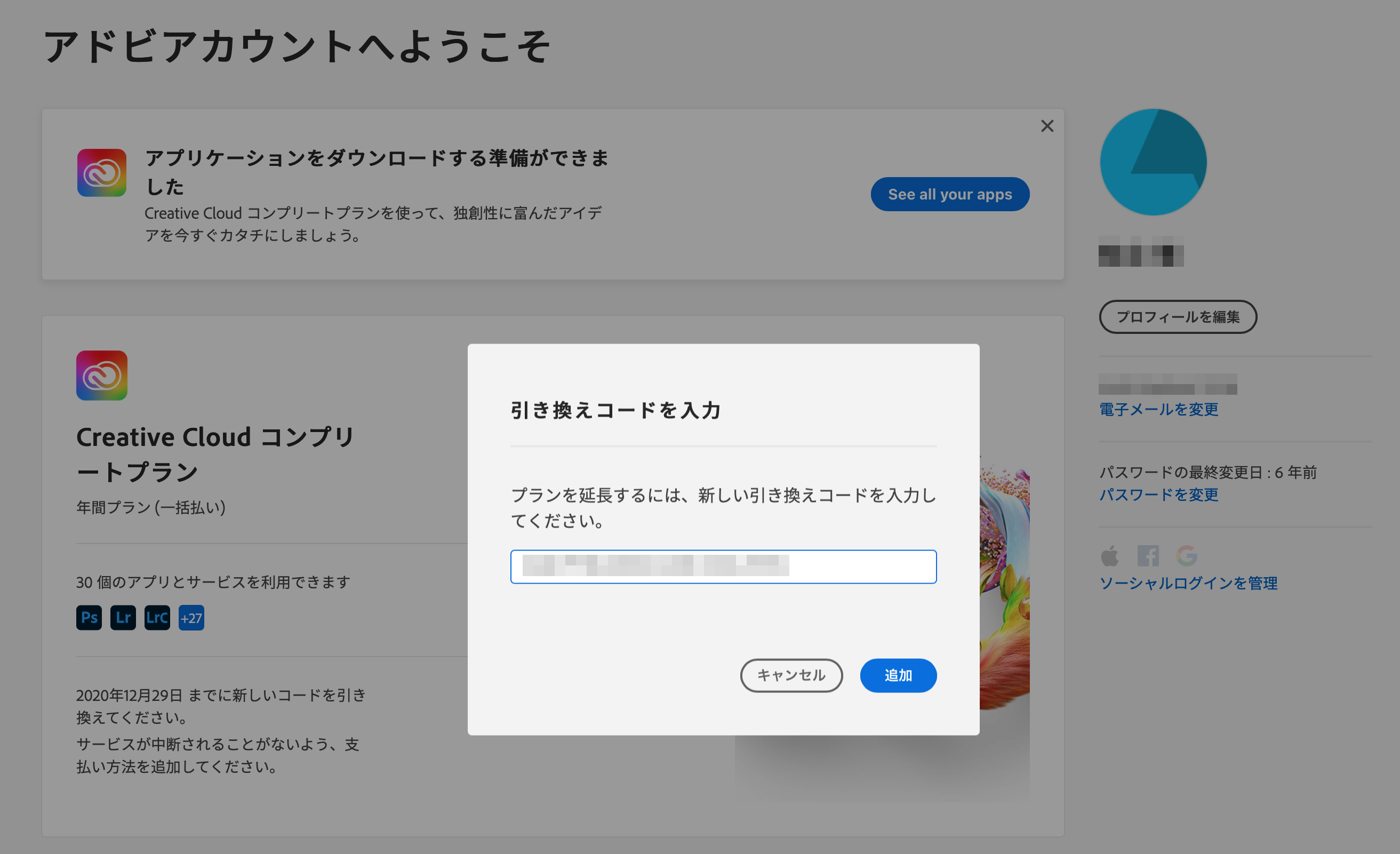Click the アドビアカウントへようこそ heading
The image size is (1400, 854).
(x=297, y=46)
